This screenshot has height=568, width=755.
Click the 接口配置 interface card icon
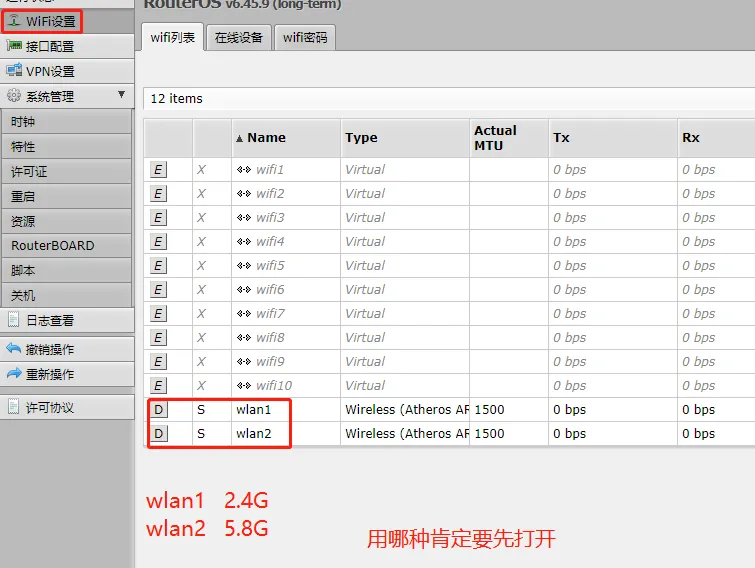(x=14, y=46)
